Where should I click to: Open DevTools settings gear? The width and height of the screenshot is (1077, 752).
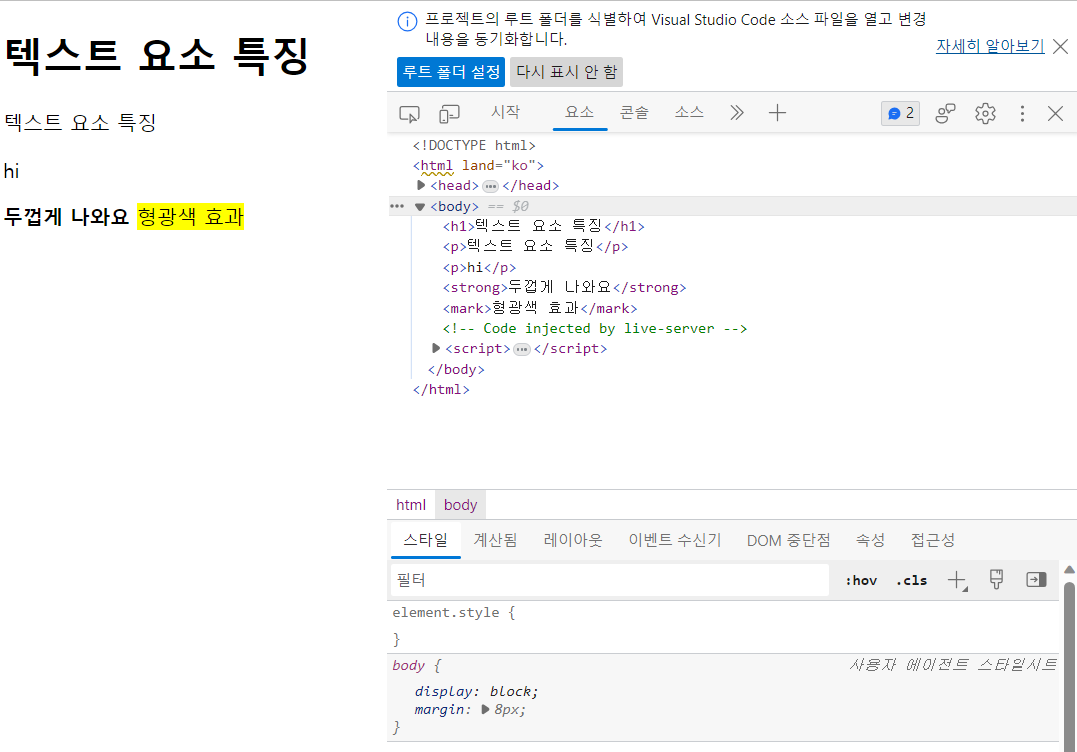coord(985,113)
